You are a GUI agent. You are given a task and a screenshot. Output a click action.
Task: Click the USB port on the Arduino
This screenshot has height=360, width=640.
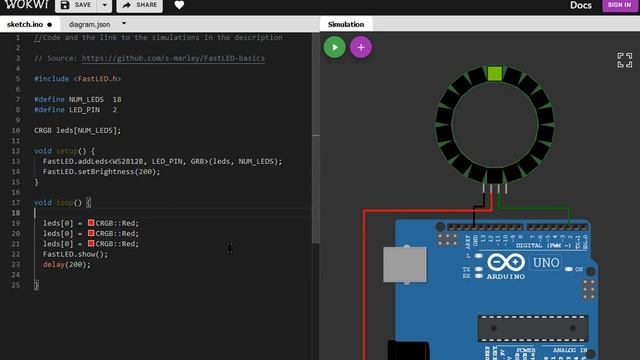pyautogui.click(x=404, y=265)
